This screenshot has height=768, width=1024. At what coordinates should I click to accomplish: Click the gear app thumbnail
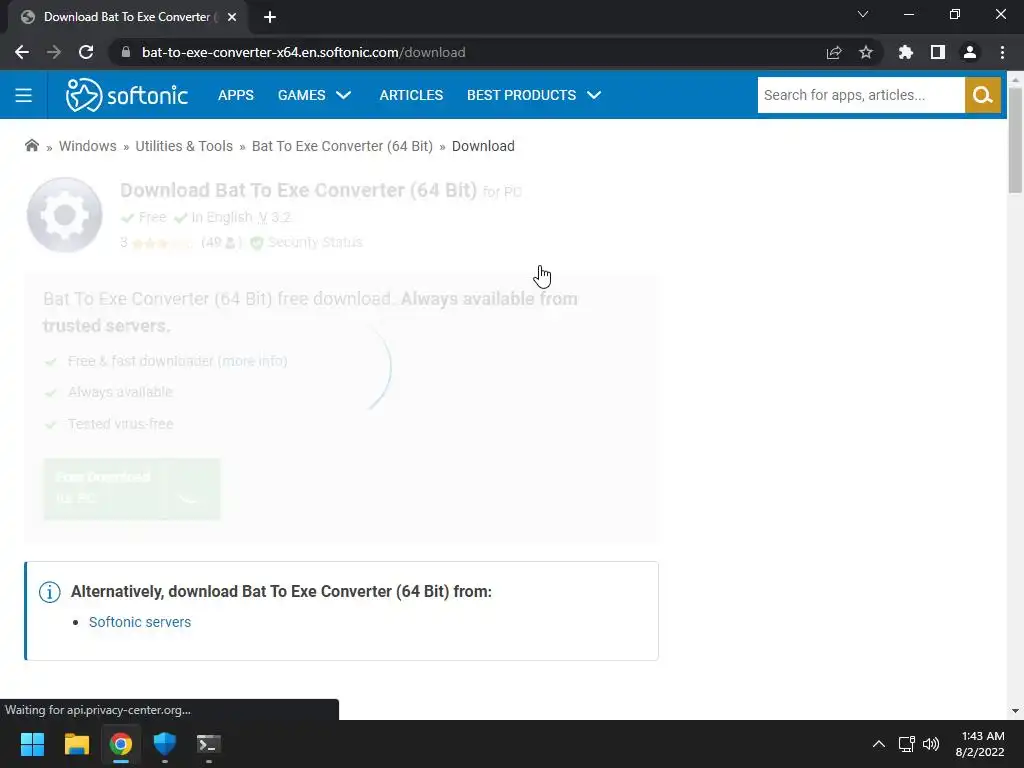coord(64,215)
